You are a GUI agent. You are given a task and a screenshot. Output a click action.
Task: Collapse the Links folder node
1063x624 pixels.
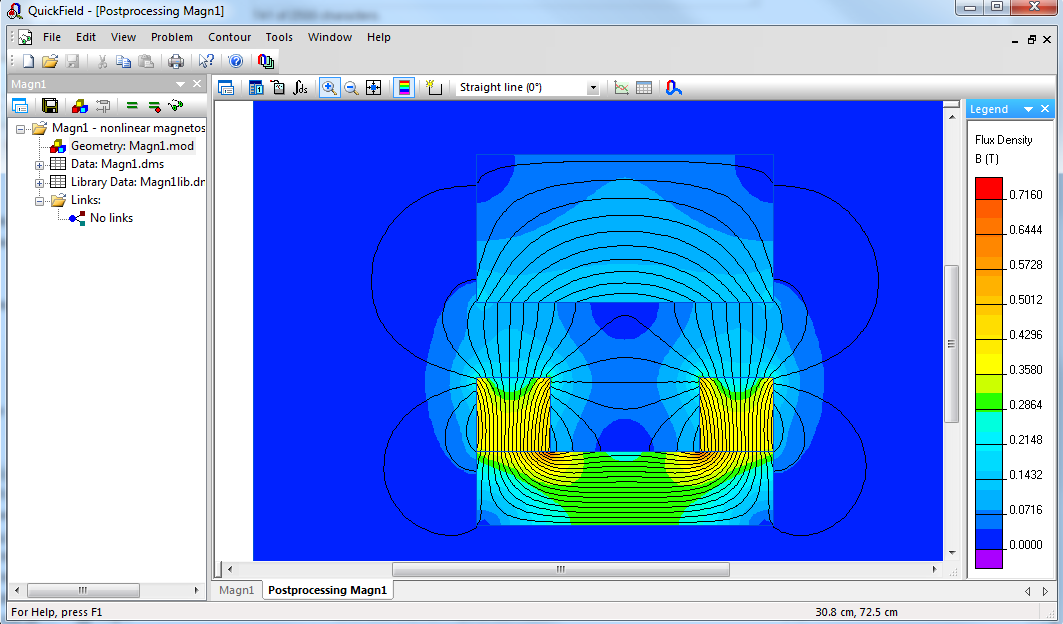point(39,201)
